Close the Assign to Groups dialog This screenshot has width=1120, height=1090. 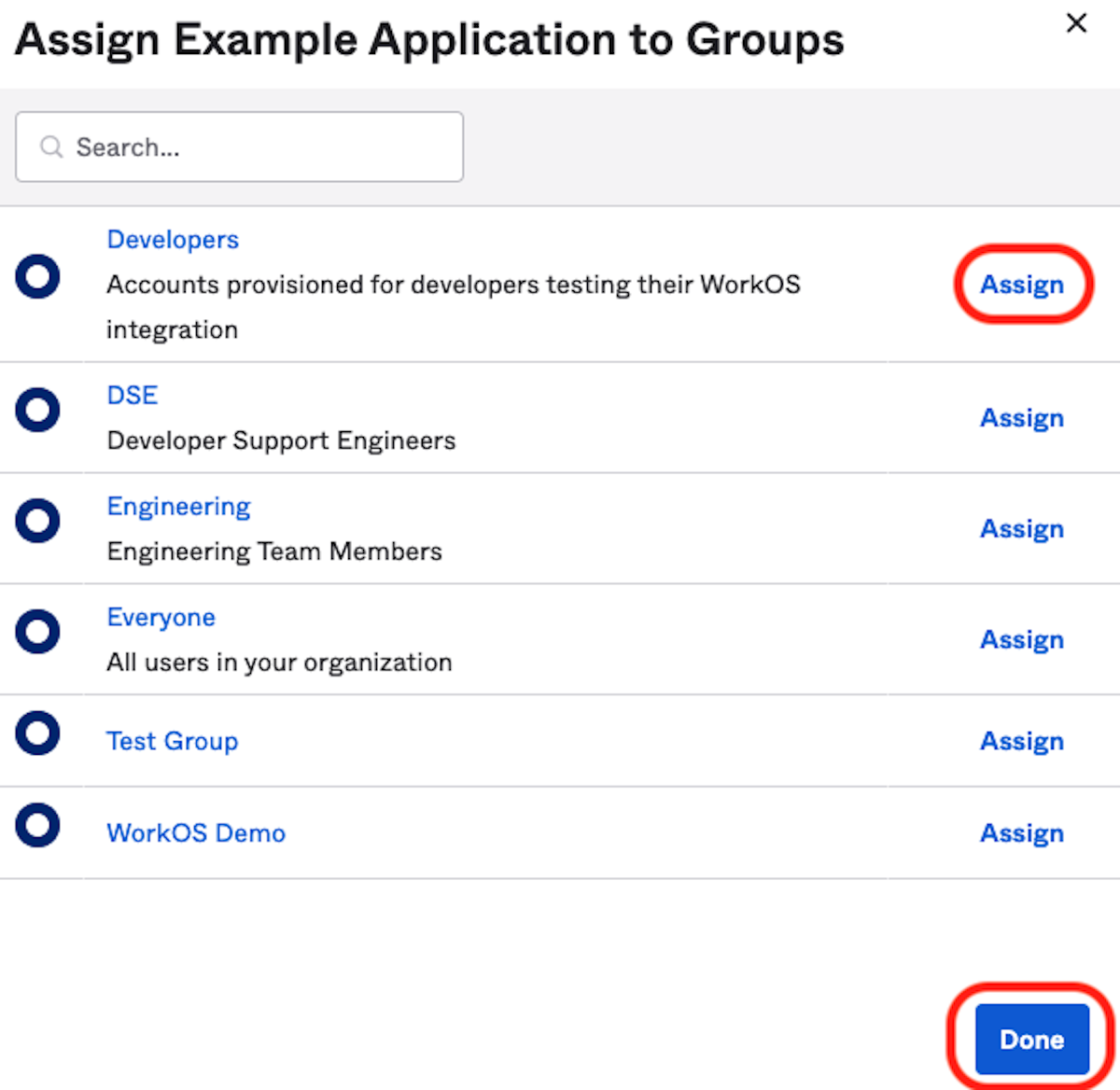click(1076, 23)
